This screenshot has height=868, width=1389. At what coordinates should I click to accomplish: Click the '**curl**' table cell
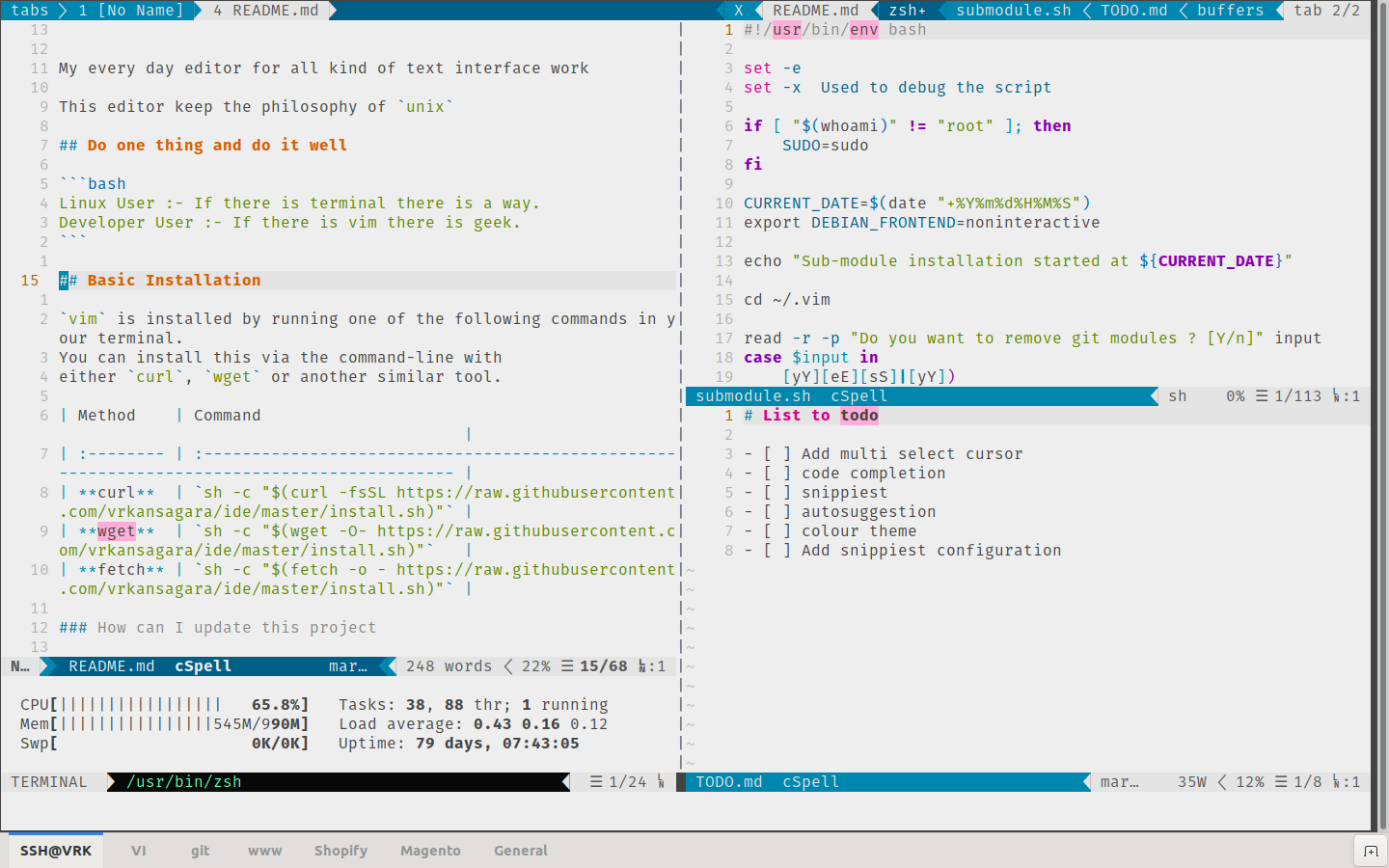(117, 493)
